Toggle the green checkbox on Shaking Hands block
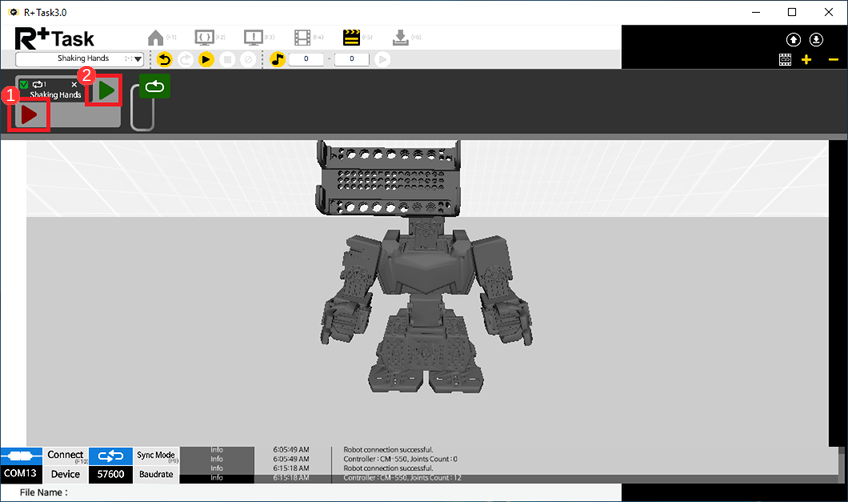Image resolution: width=848 pixels, height=502 pixels. pos(24,85)
